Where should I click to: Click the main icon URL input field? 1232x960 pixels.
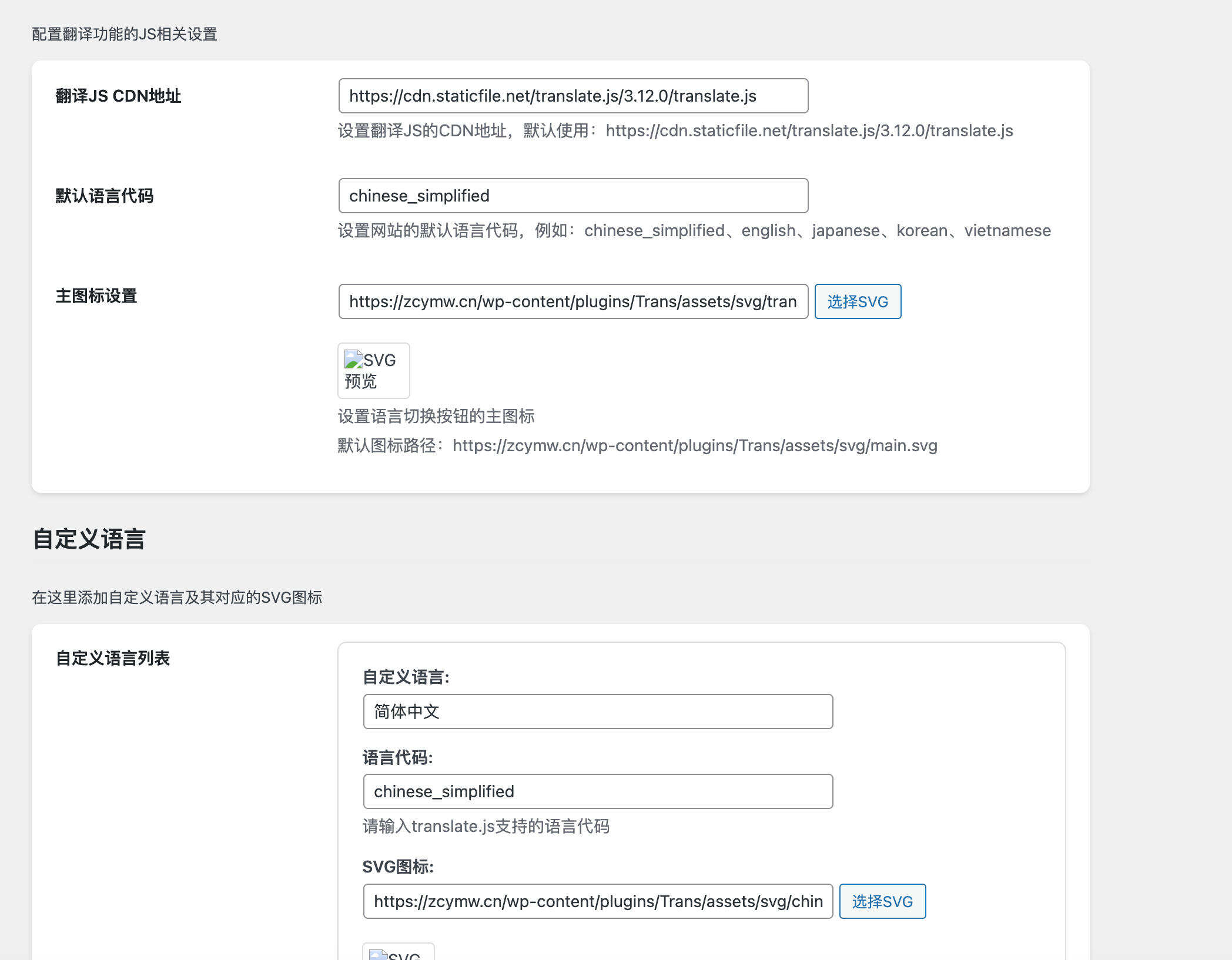point(573,301)
